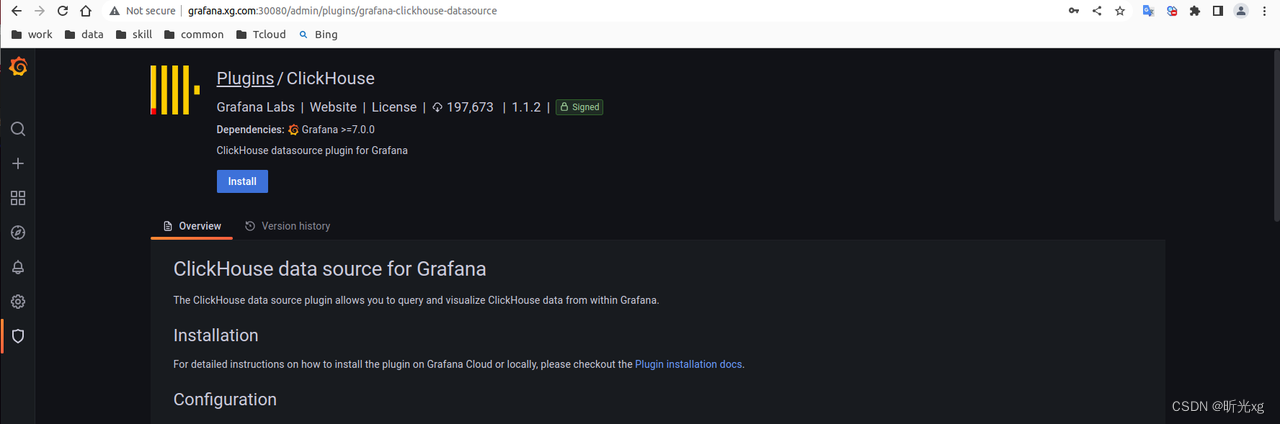Click the Installation heading
Viewport: 1280px width, 424px height.
pyautogui.click(x=216, y=335)
